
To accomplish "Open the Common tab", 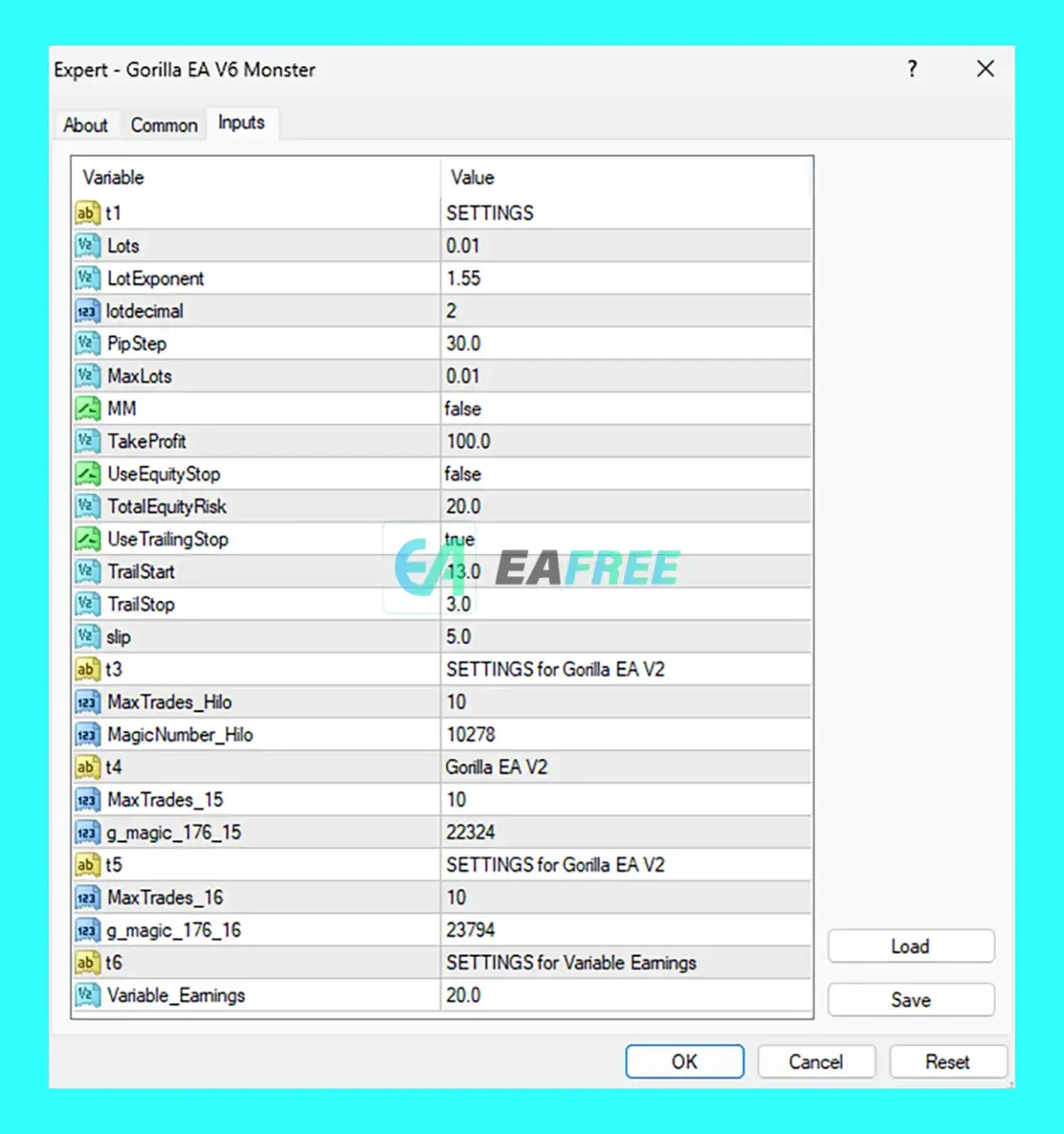I will tap(164, 125).
